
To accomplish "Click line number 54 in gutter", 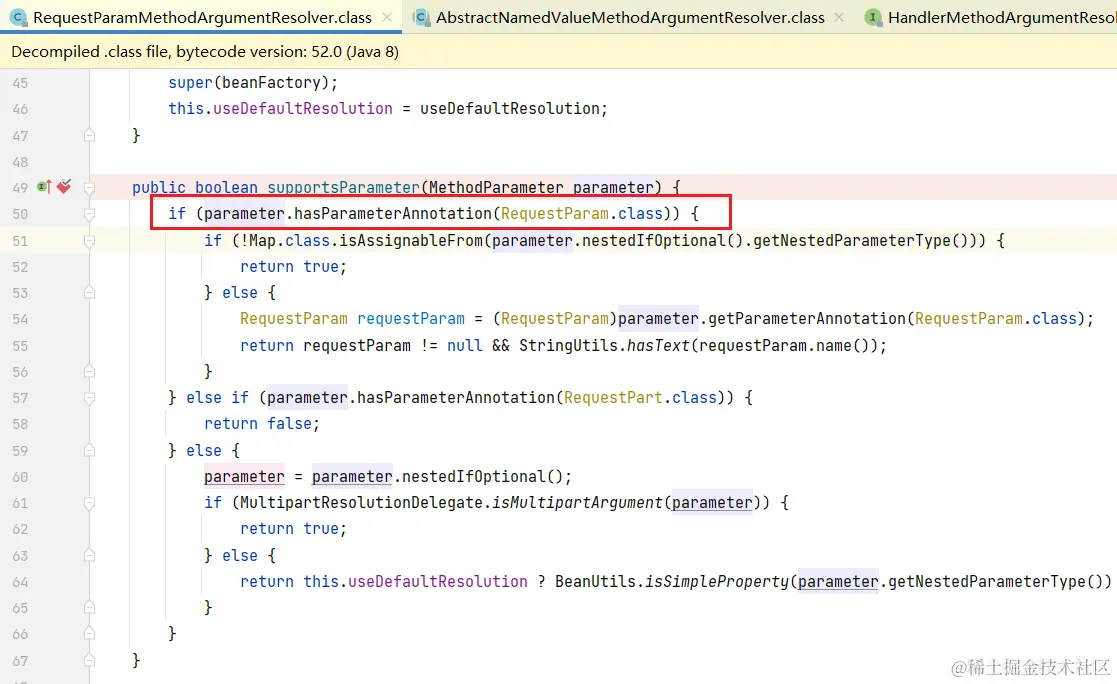I will (x=20, y=318).
